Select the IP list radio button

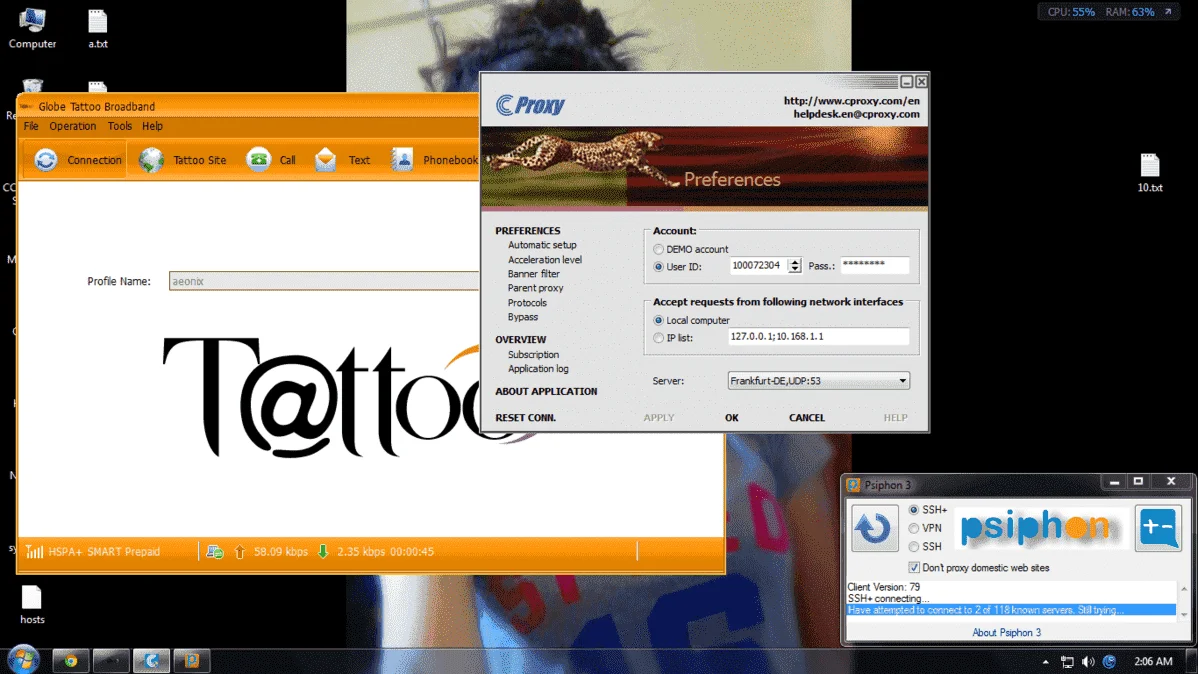(659, 338)
